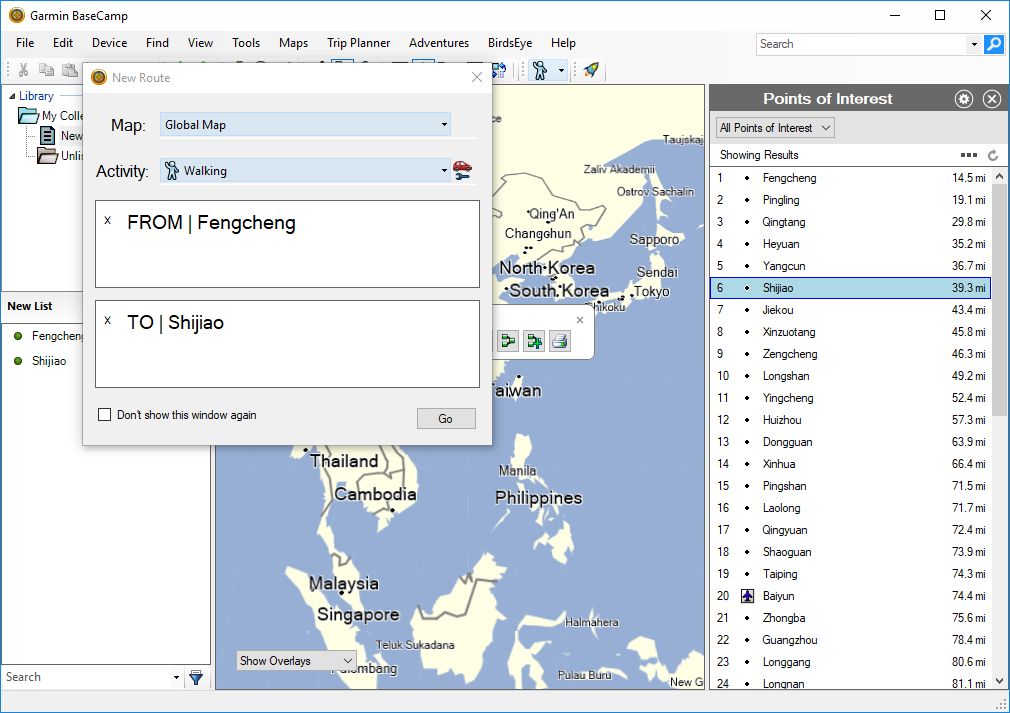Expand the bottom-left Search dropdown arrow
This screenshot has height=713, width=1010.
176,678
